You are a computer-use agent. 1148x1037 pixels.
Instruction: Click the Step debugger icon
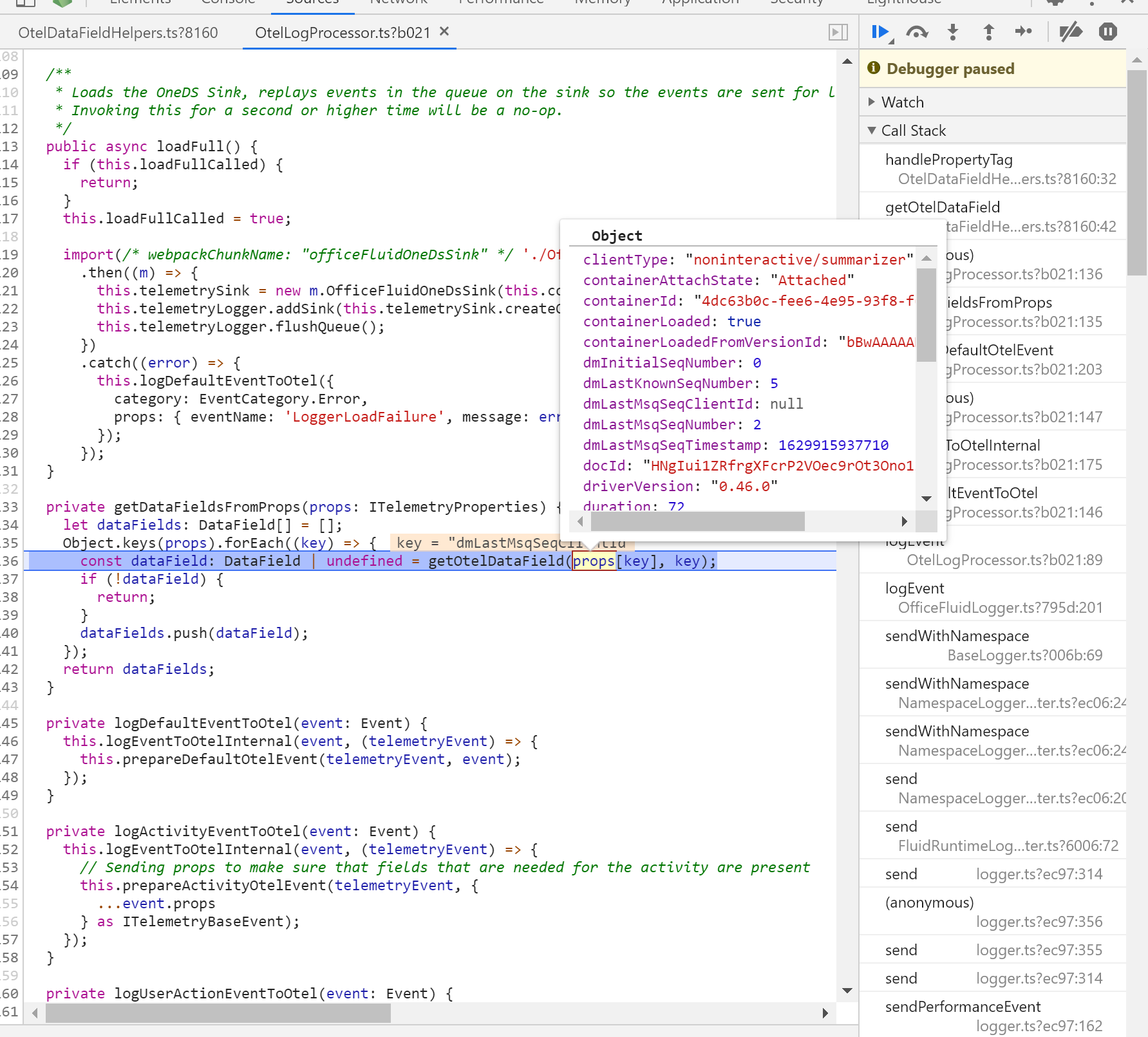1024,32
